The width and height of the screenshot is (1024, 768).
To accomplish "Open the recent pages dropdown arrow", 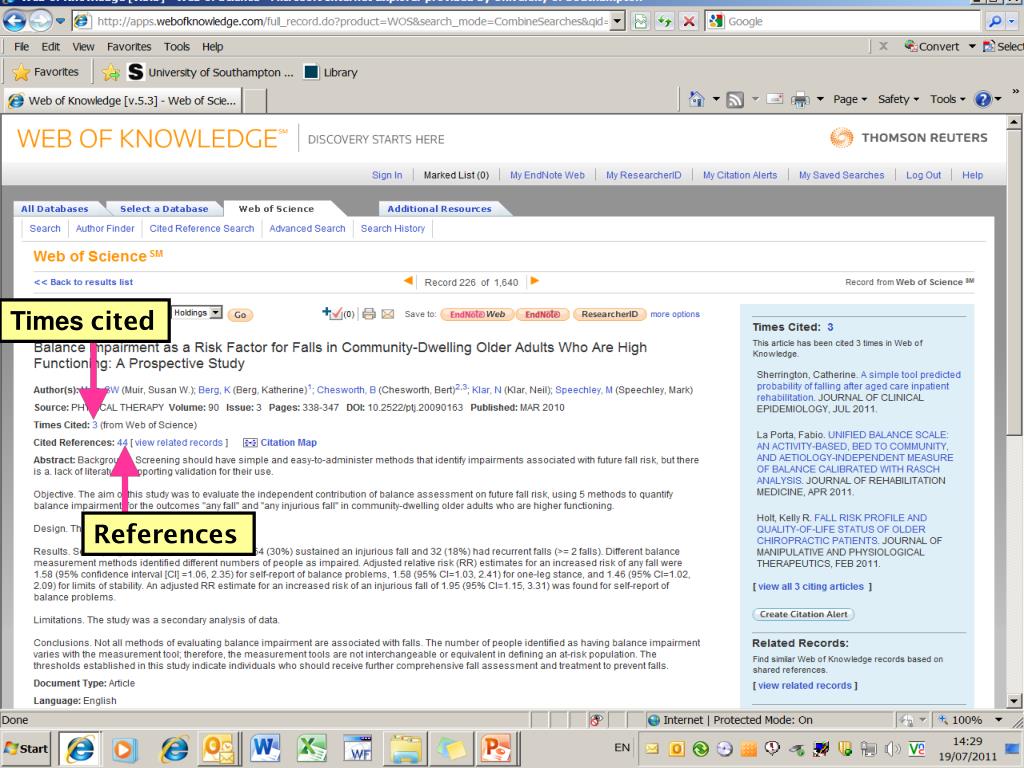I will coord(60,21).
